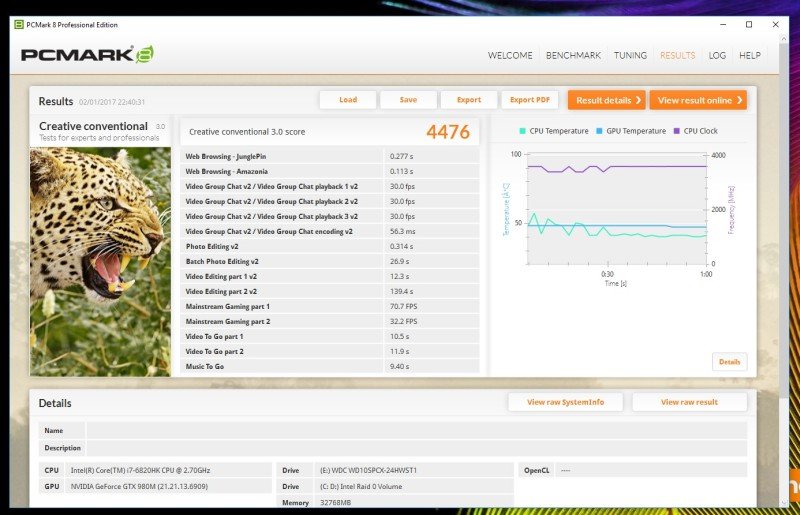Select the RESULTS tab
Image resolution: width=800 pixels, height=515 pixels.
677,55
